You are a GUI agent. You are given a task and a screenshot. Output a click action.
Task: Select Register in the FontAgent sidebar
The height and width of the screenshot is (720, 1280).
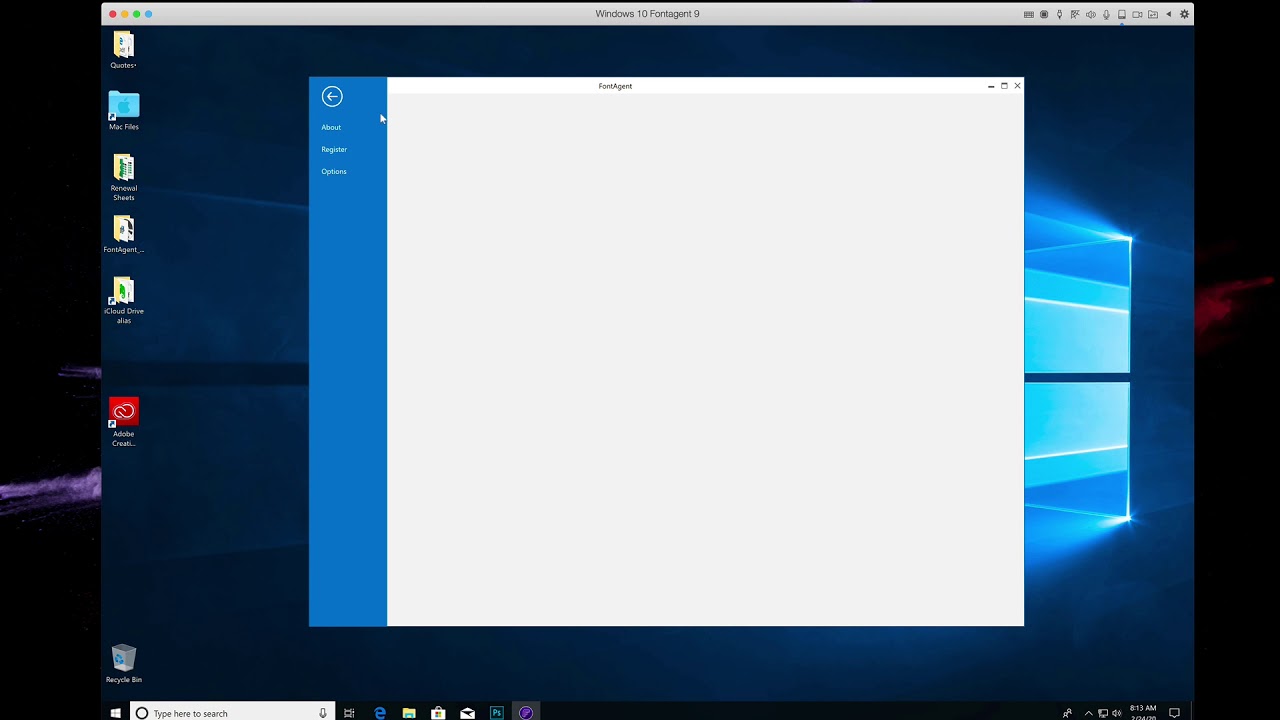point(334,149)
